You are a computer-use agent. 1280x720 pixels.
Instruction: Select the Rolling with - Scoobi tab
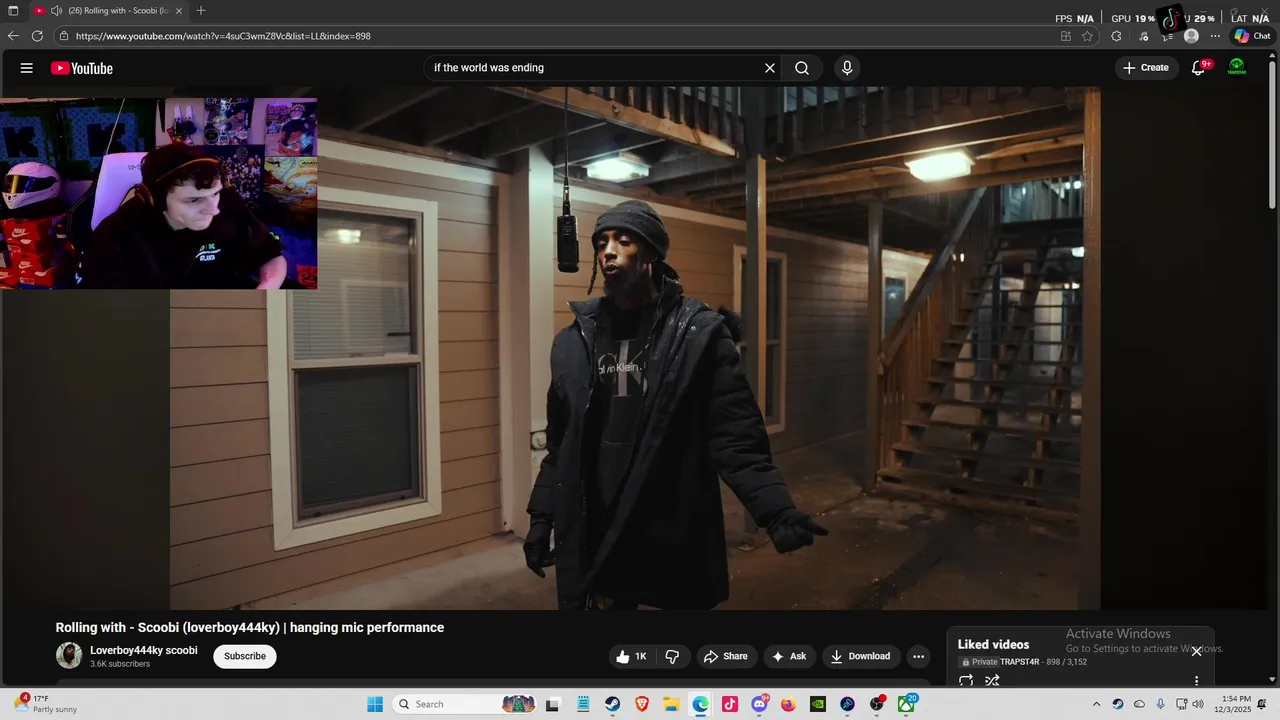[x=107, y=11]
